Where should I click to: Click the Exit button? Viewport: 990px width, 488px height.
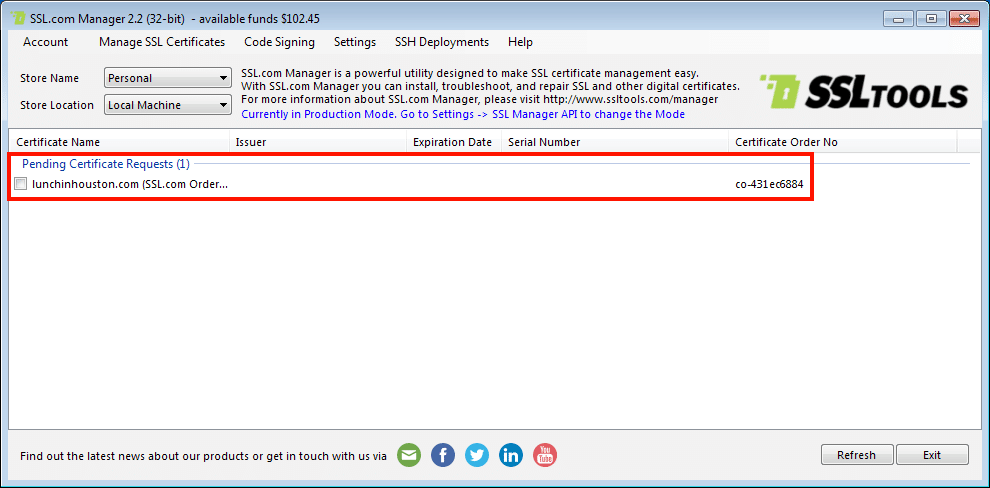coord(931,455)
